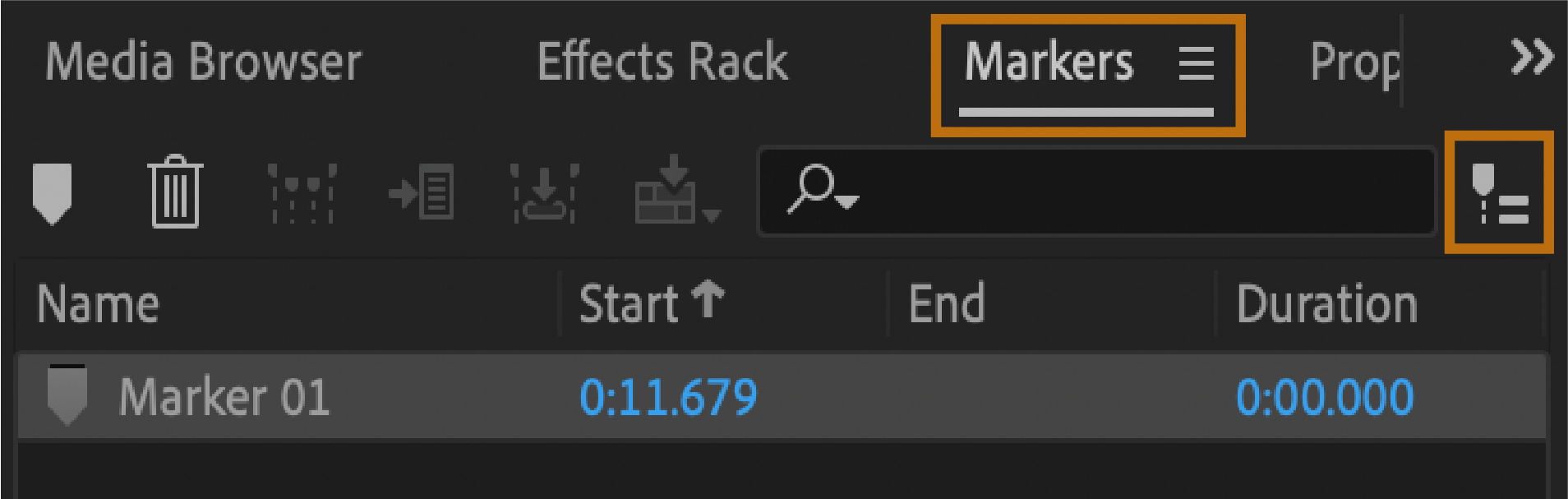Open the Effects Rack tab
Image resolution: width=1568 pixels, height=499 pixels.
tap(662, 62)
